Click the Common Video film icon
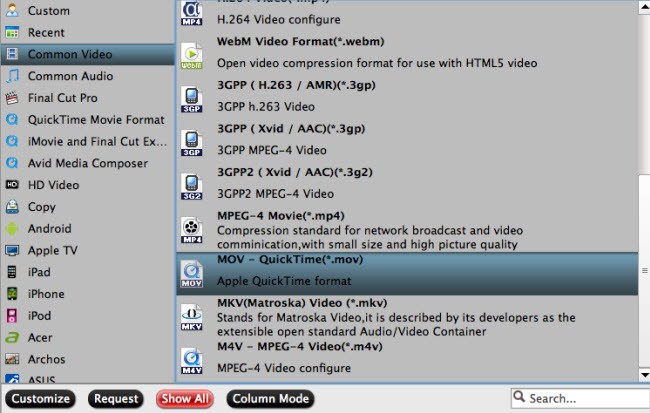 [x=12, y=54]
